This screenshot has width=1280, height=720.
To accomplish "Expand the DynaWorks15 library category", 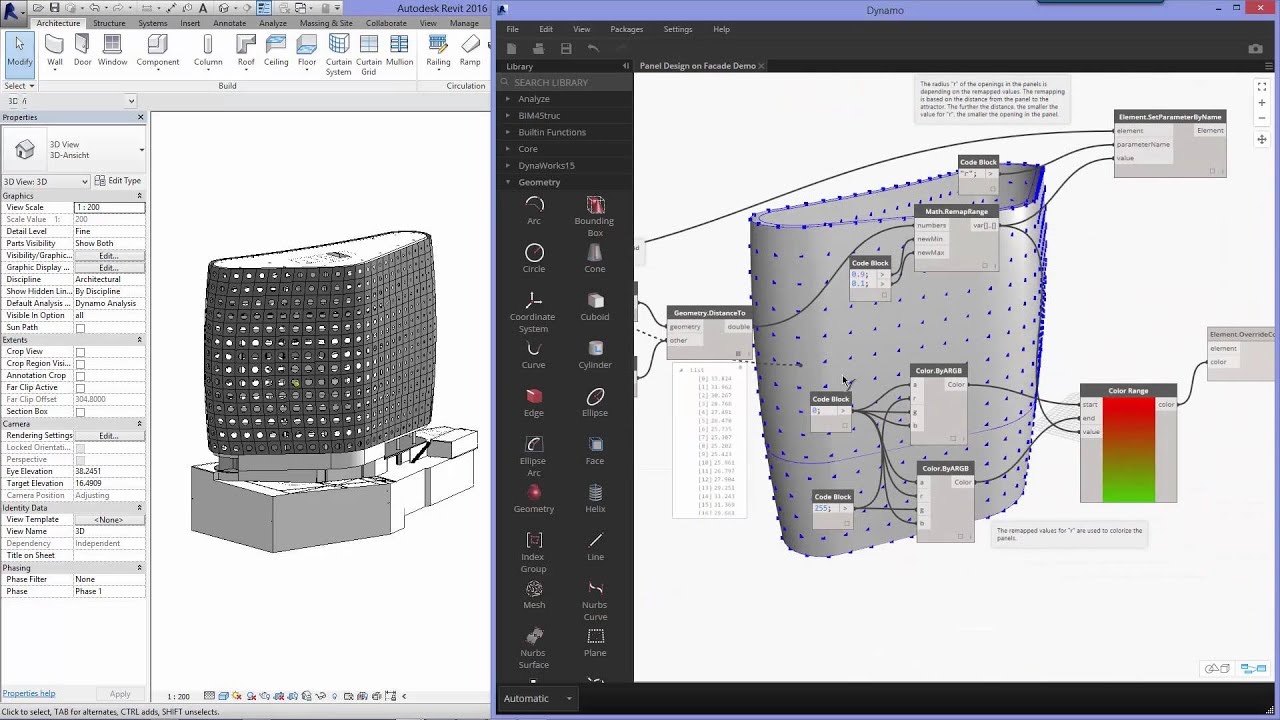I will point(546,165).
